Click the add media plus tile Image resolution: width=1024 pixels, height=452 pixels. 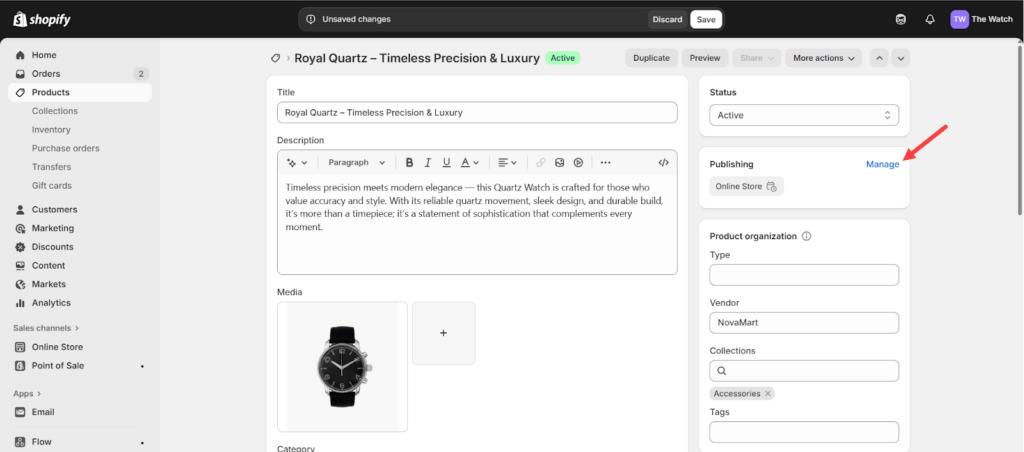444,333
